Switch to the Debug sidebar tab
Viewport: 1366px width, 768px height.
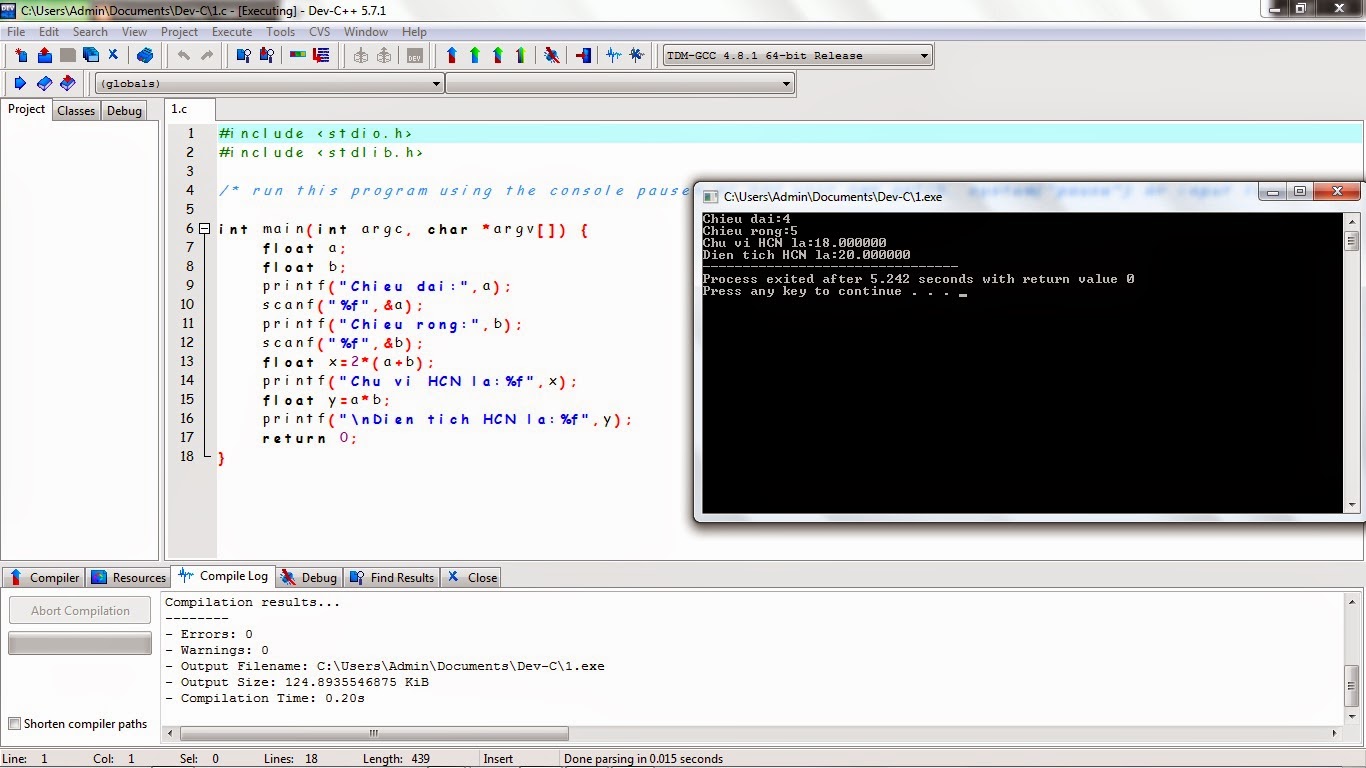pyautogui.click(x=124, y=111)
